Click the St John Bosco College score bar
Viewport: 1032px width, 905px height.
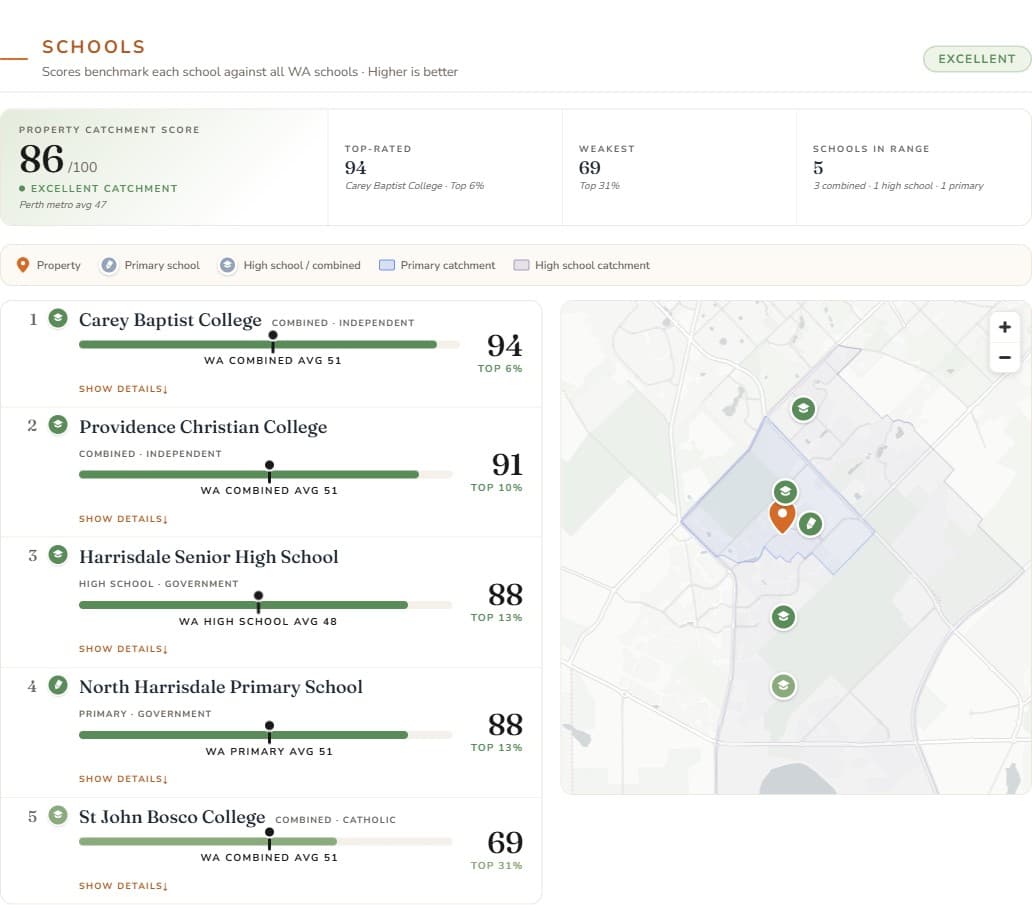[x=265, y=841]
